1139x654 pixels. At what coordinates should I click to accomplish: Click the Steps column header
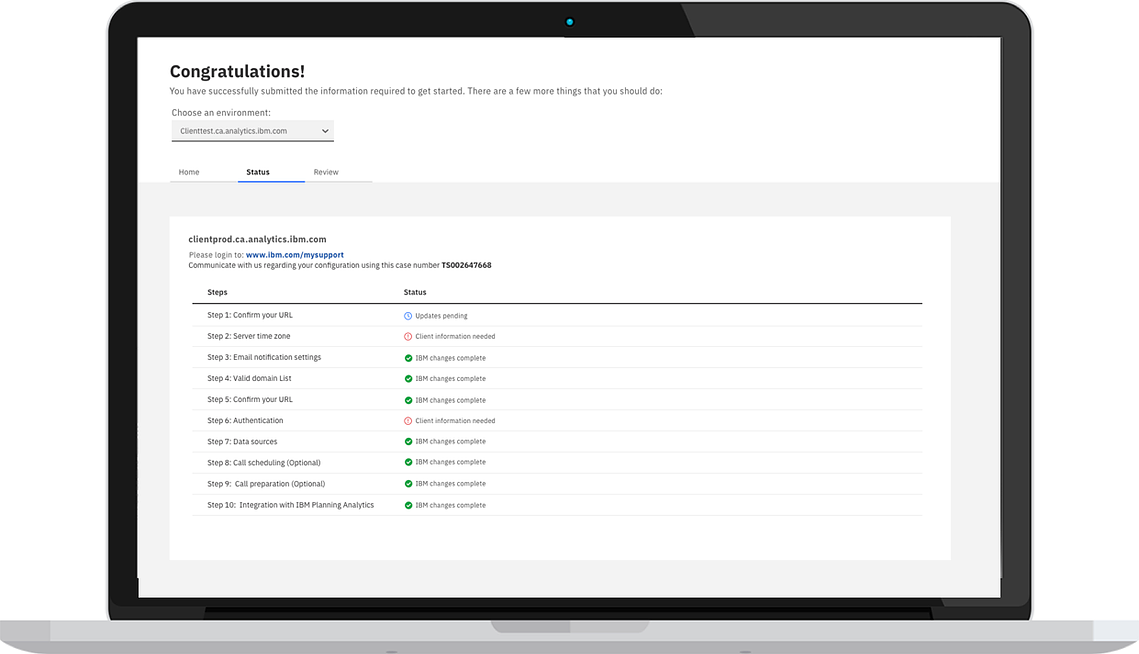tap(217, 292)
